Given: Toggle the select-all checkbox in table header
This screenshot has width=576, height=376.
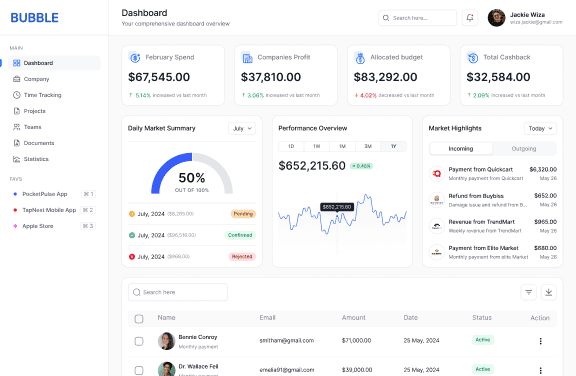Looking at the screenshot, I should [139, 319].
